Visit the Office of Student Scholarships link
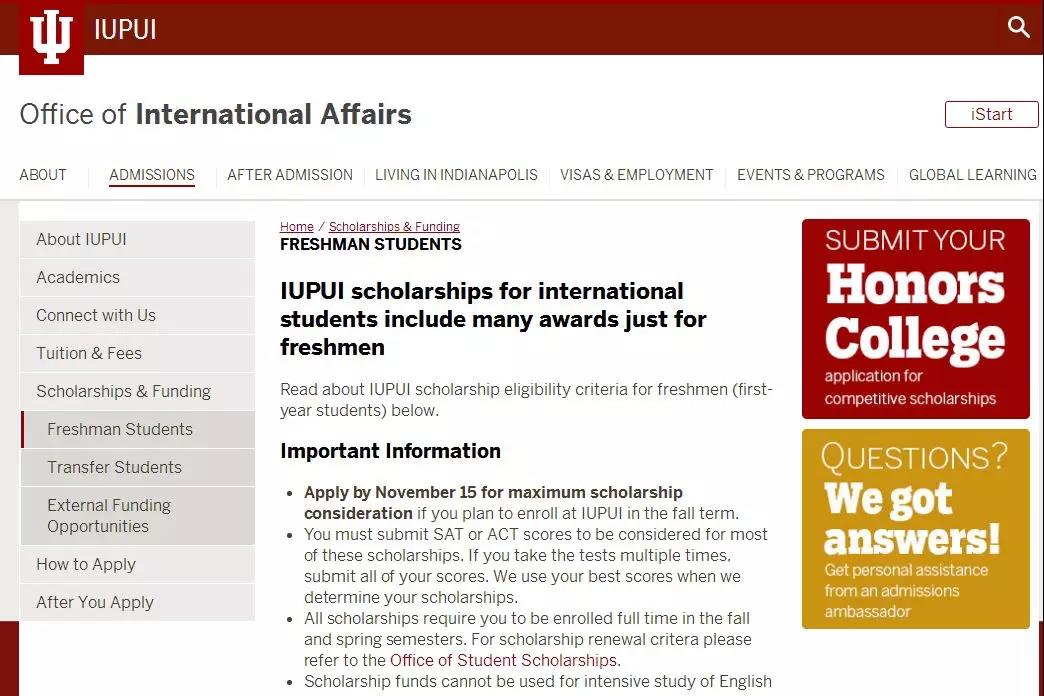Viewport: 1044px width, 696px height. pos(503,660)
